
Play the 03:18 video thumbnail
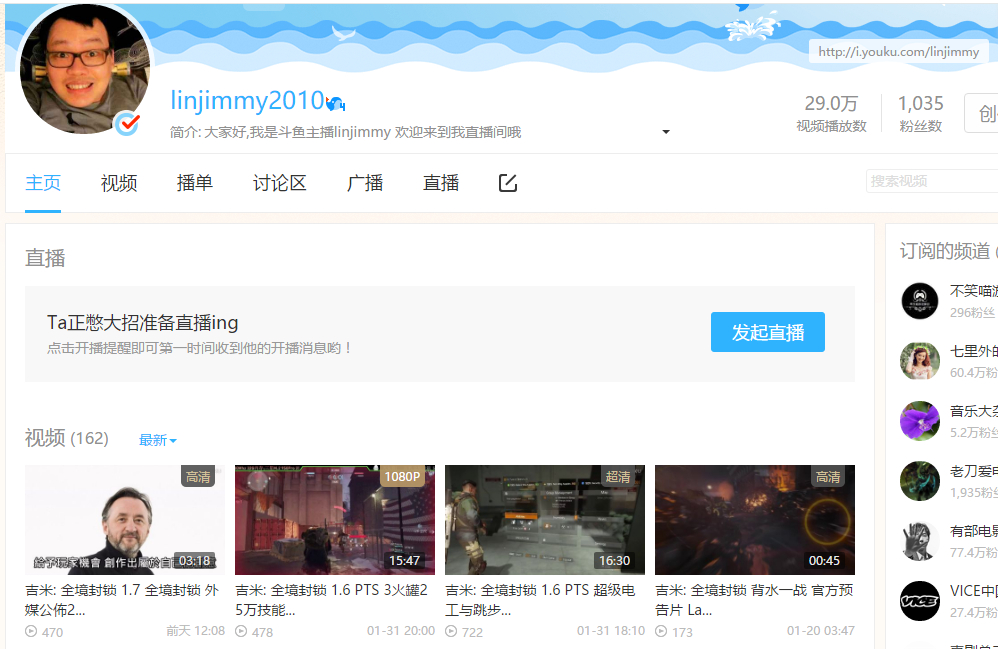coord(125,520)
